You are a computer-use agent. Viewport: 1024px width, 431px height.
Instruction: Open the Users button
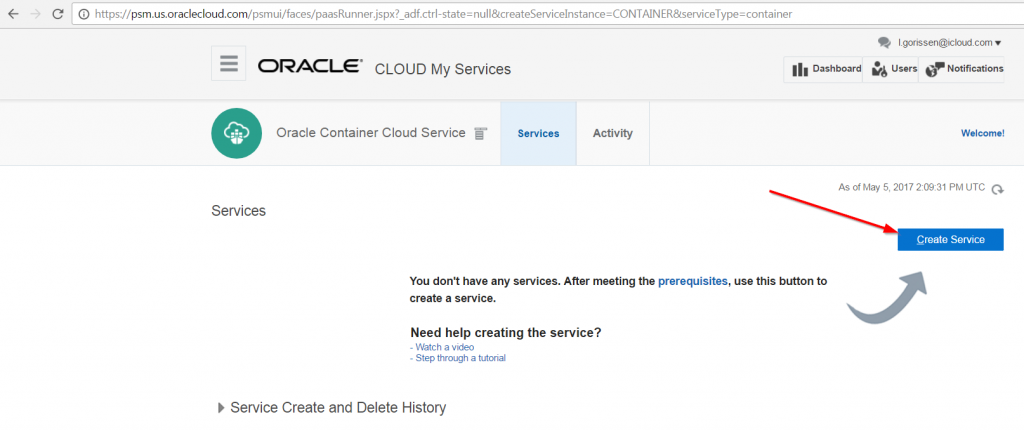(x=893, y=69)
